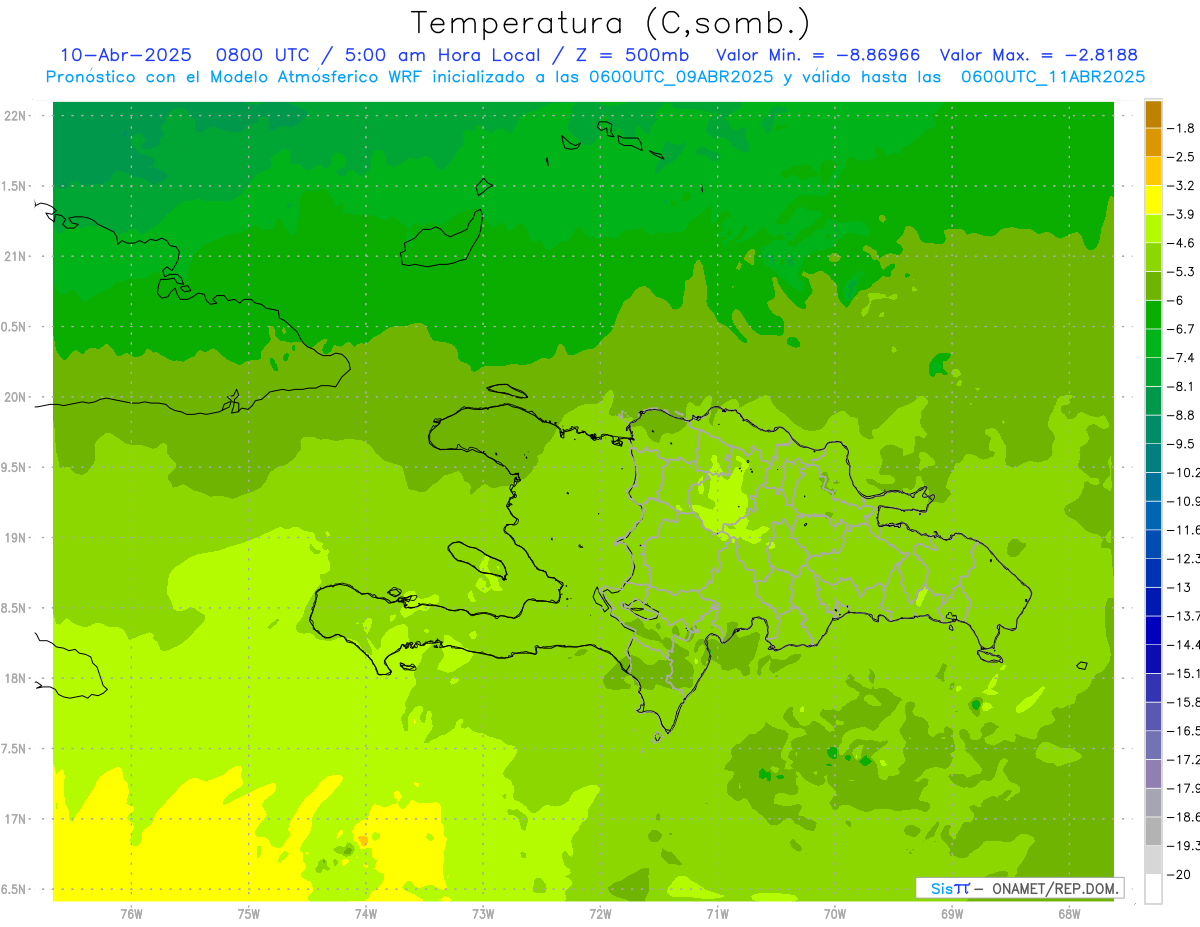Click the orange swatch between -1.8 and -2.5

point(1153,142)
